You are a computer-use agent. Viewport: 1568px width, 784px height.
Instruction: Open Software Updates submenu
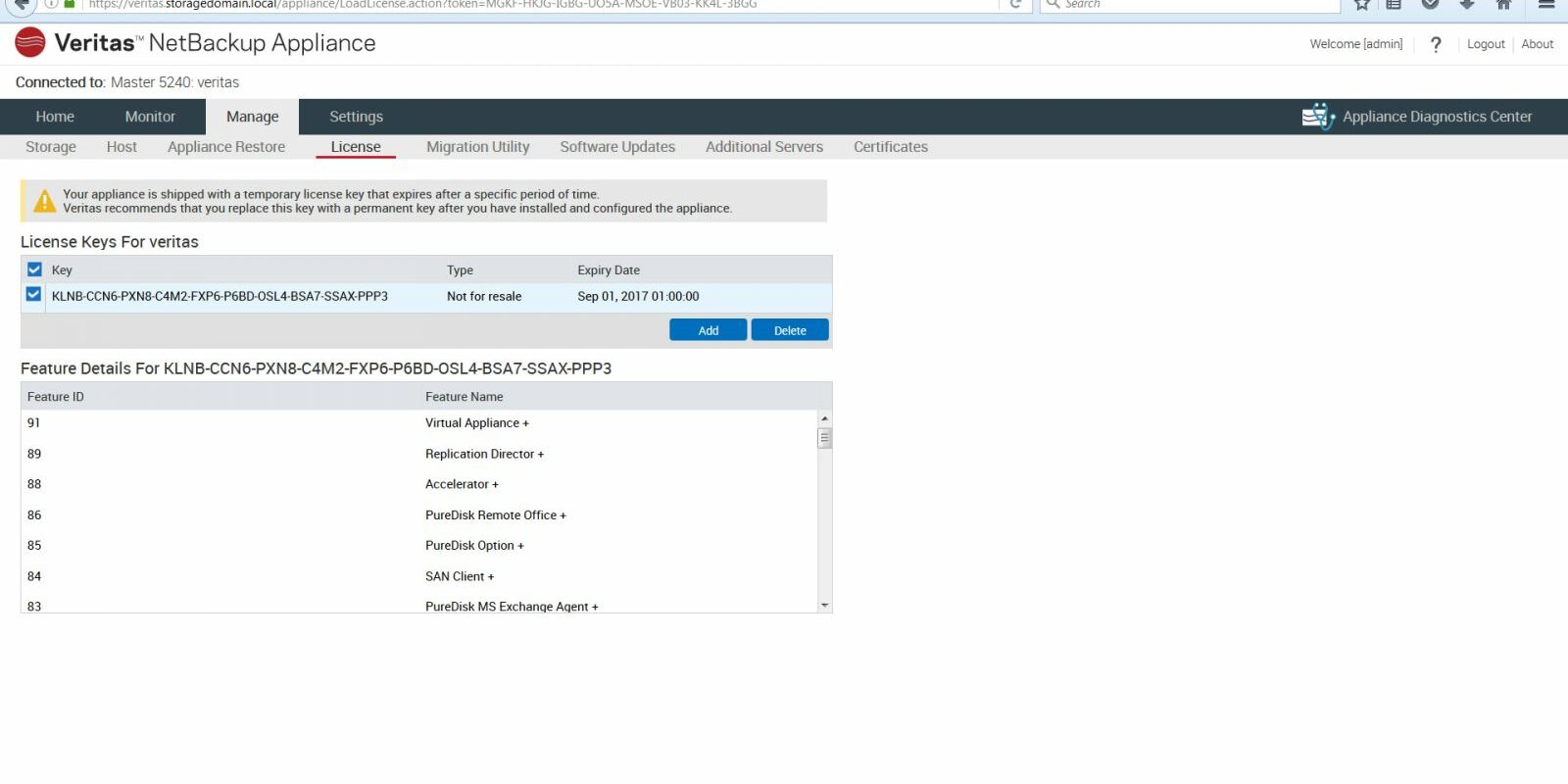(x=617, y=147)
